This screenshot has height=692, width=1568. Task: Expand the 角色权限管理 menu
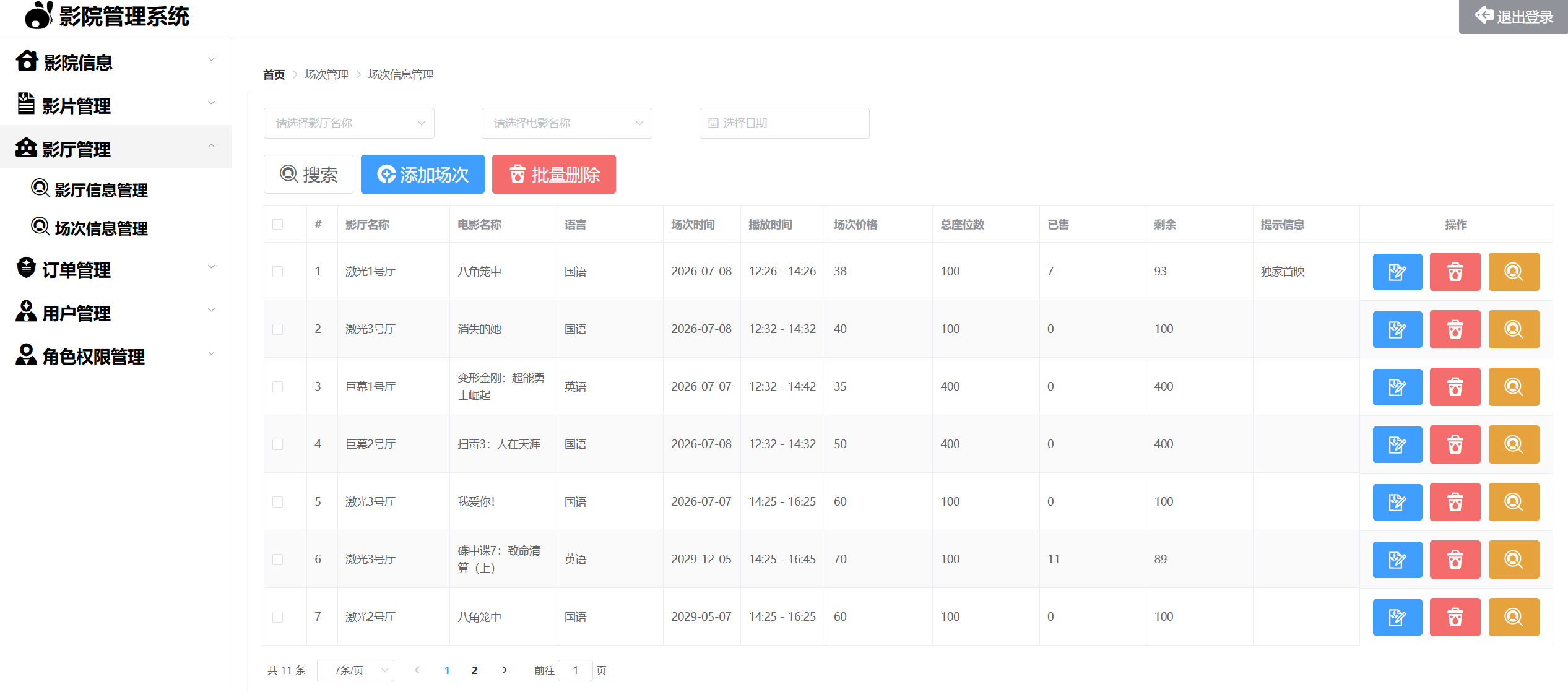(116, 355)
